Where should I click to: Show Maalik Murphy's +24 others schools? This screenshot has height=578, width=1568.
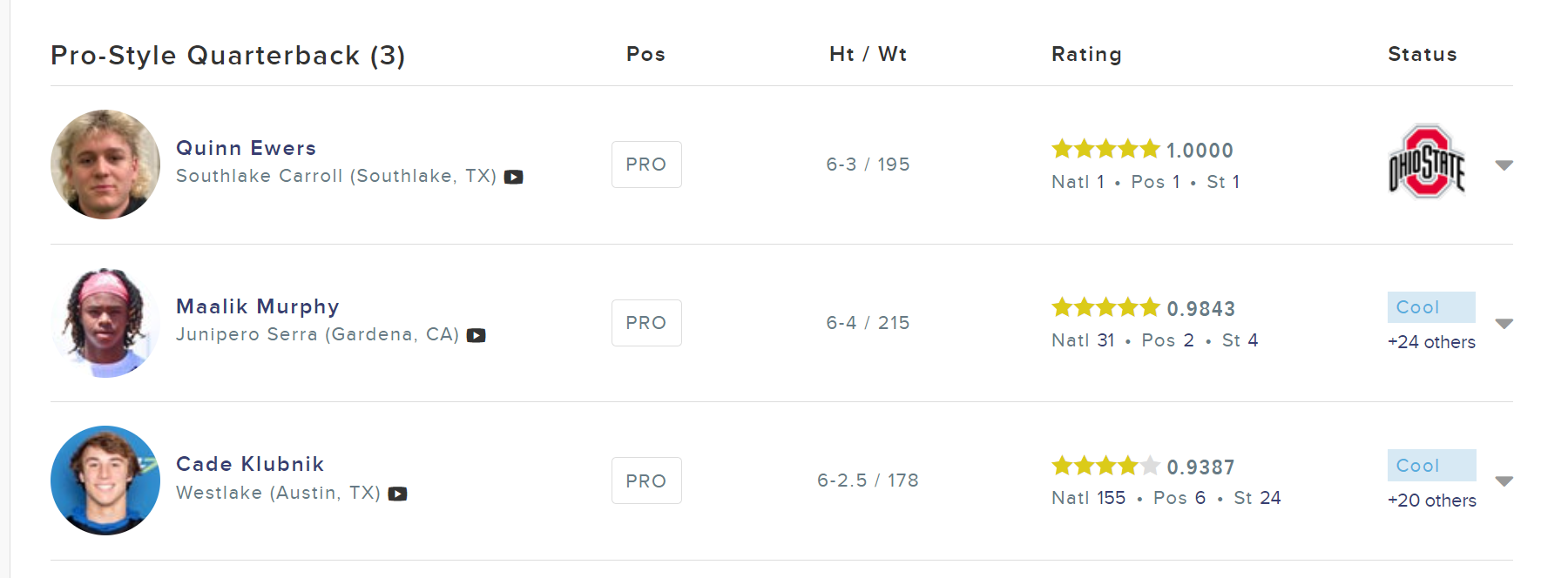pyautogui.click(x=1431, y=342)
